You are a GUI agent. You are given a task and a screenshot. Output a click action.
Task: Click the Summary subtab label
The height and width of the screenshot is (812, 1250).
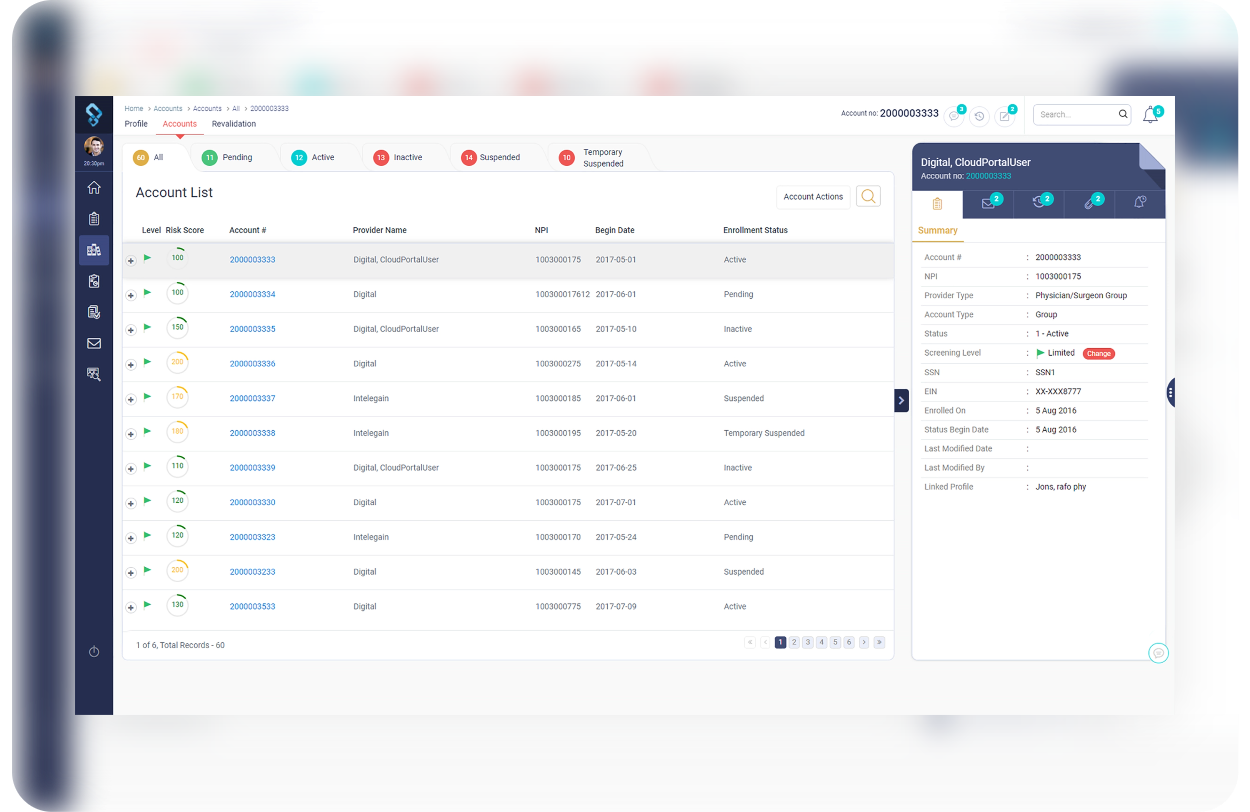[938, 231]
